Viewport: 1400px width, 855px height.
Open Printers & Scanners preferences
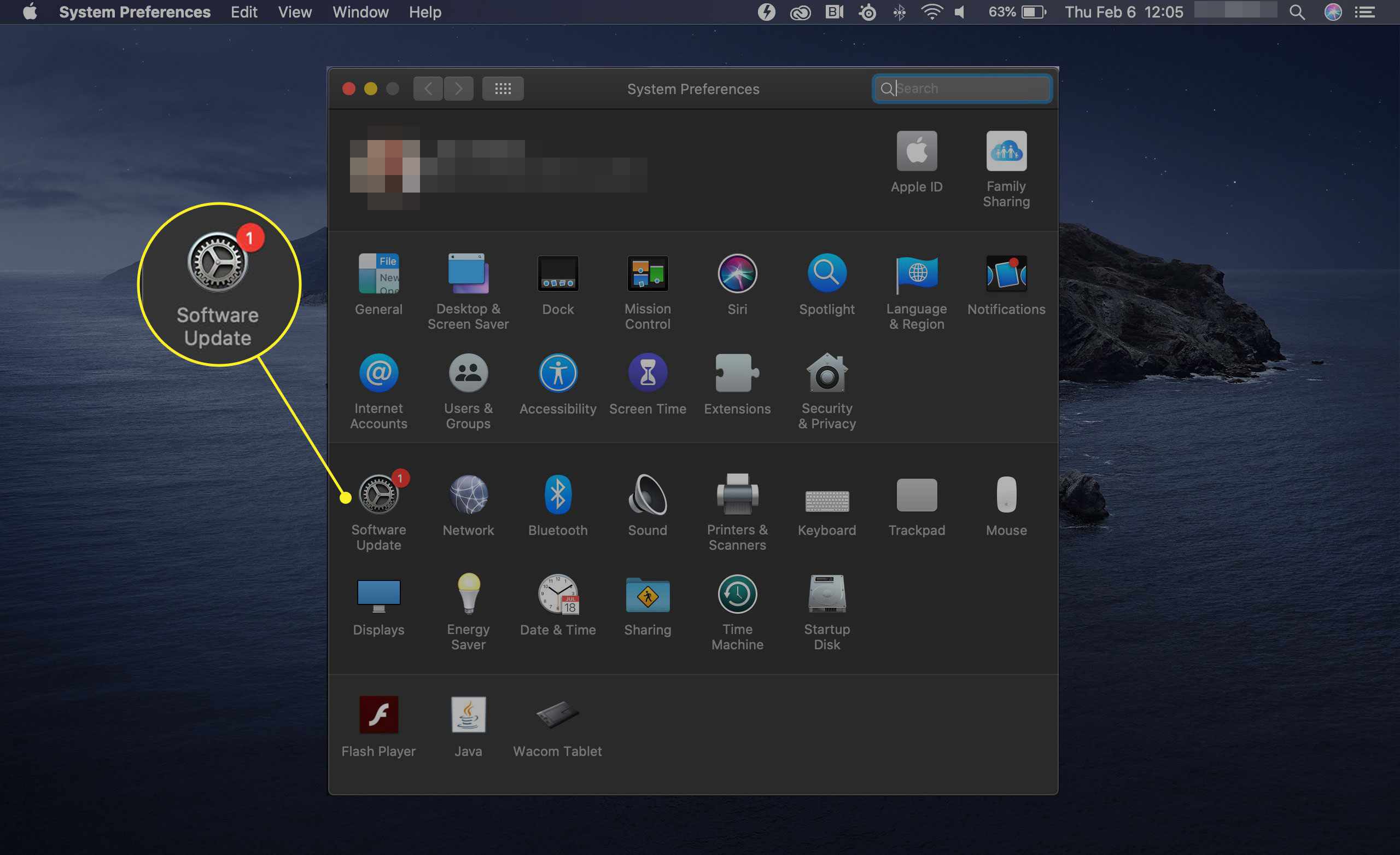pos(738,494)
